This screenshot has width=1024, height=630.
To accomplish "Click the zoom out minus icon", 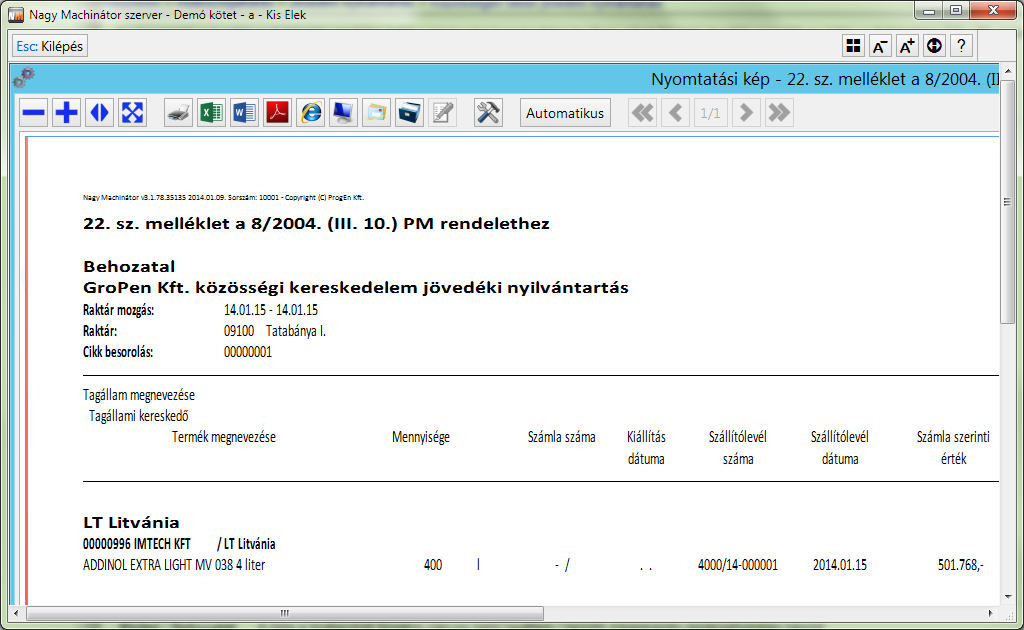I will (x=34, y=113).
